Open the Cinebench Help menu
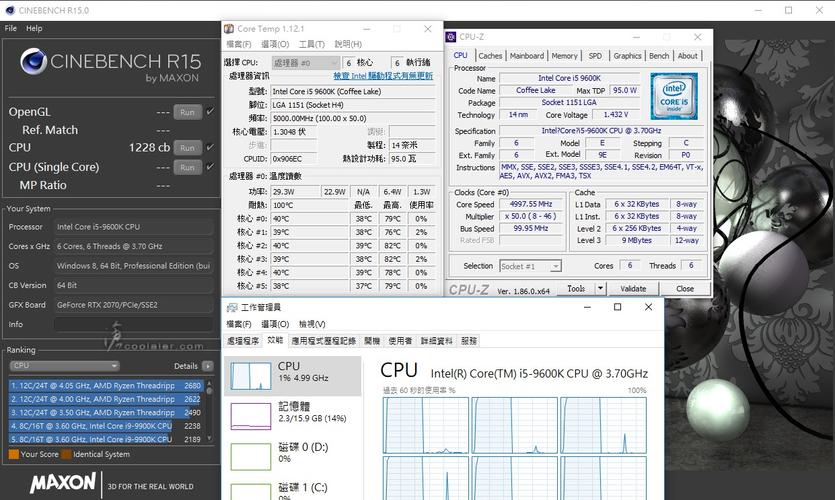Image resolution: width=835 pixels, height=500 pixels. click(x=34, y=28)
